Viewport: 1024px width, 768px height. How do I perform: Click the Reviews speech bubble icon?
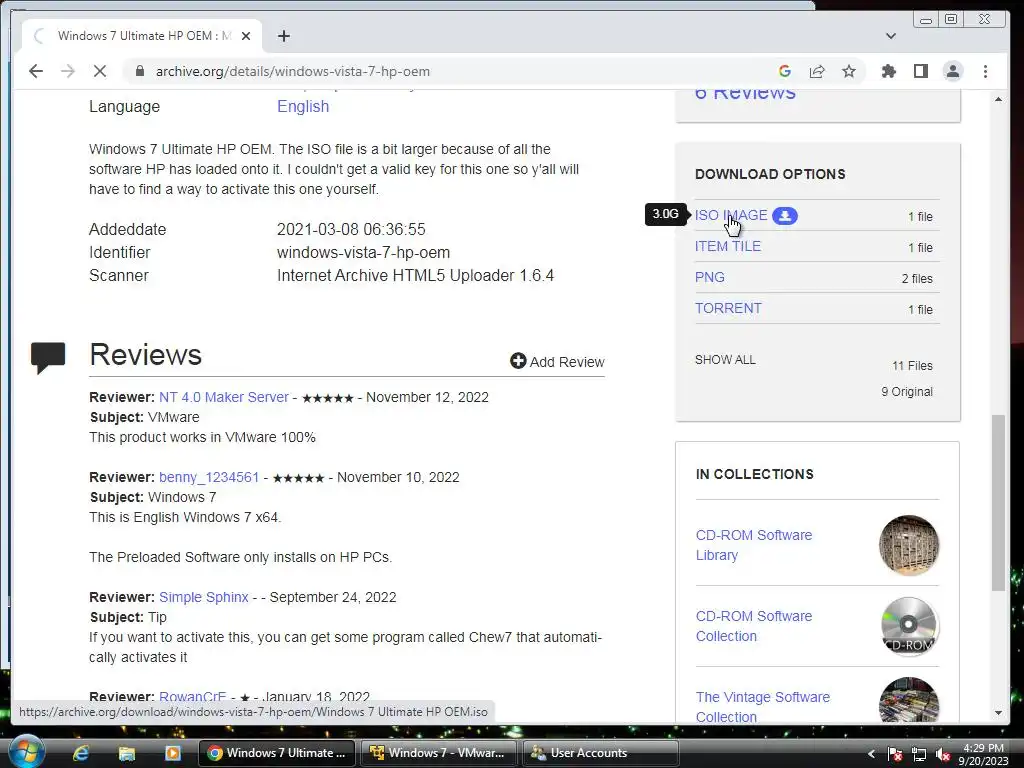pyautogui.click(x=48, y=357)
